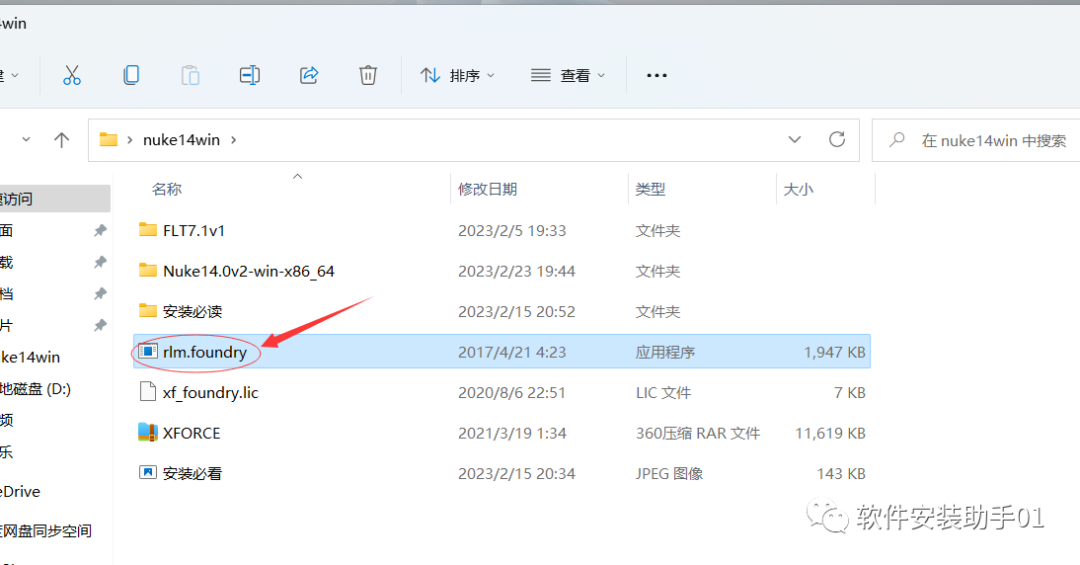The width and height of the screenshot is (1080, 565).
Task: Share the selected file via toolbar
Action: point(309,75)
